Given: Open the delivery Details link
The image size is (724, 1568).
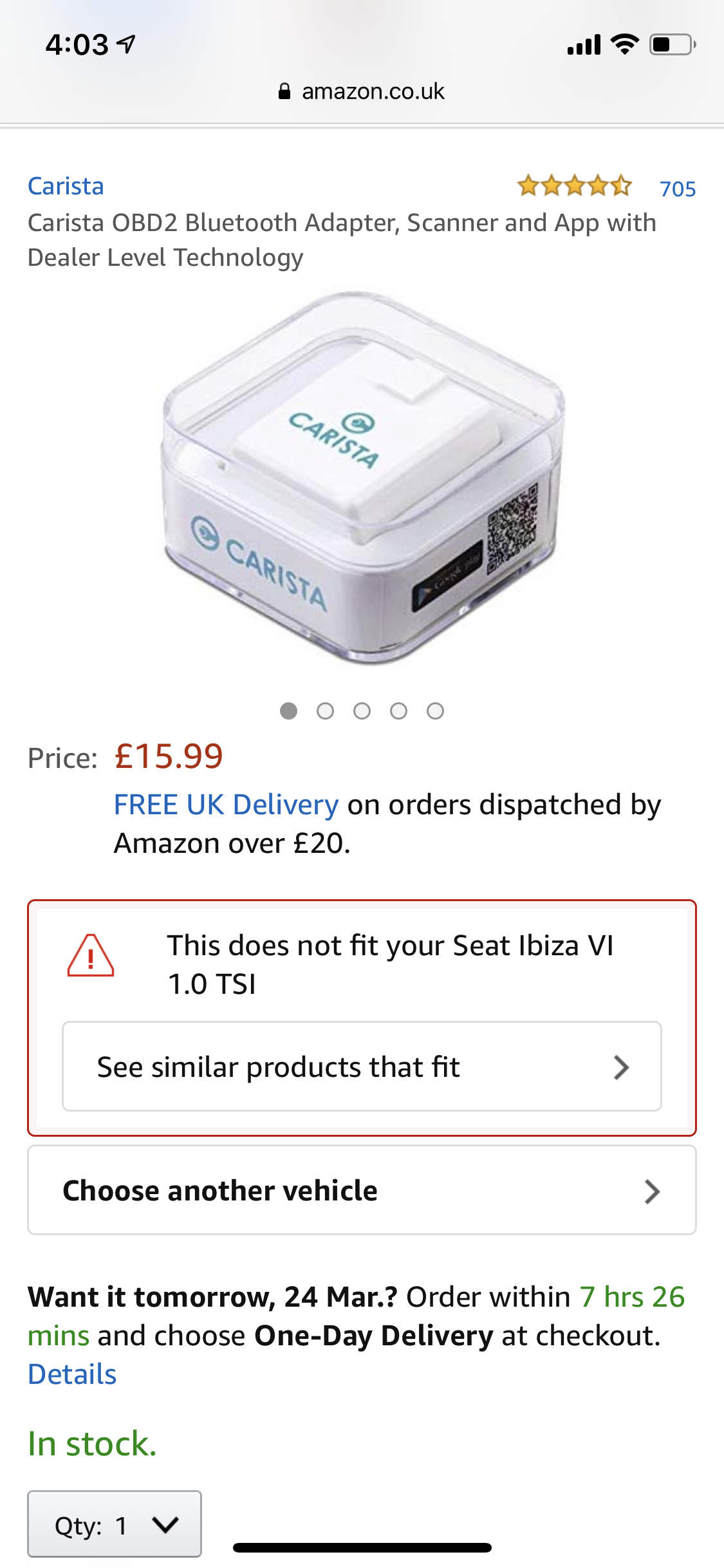Looking at the screenshot, I should pos(72,1374).
